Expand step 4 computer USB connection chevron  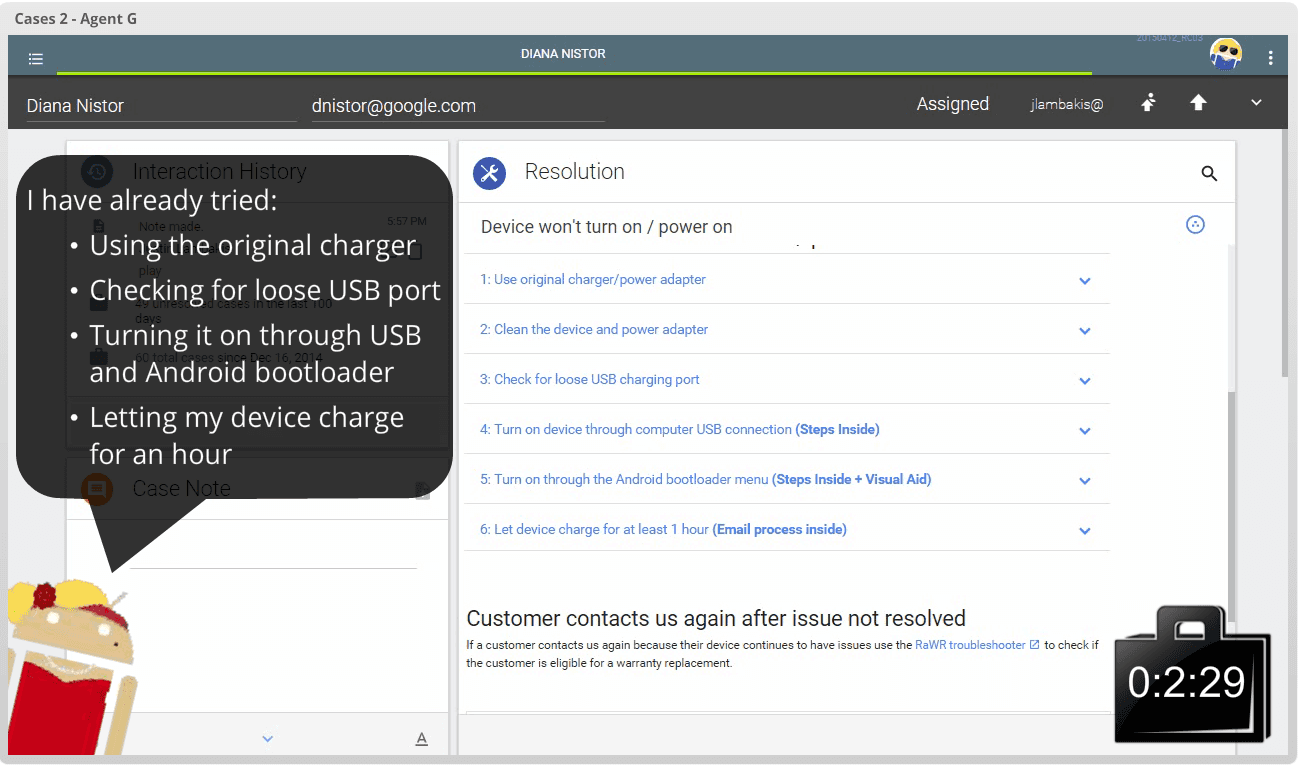click(x=1085, y=431)
